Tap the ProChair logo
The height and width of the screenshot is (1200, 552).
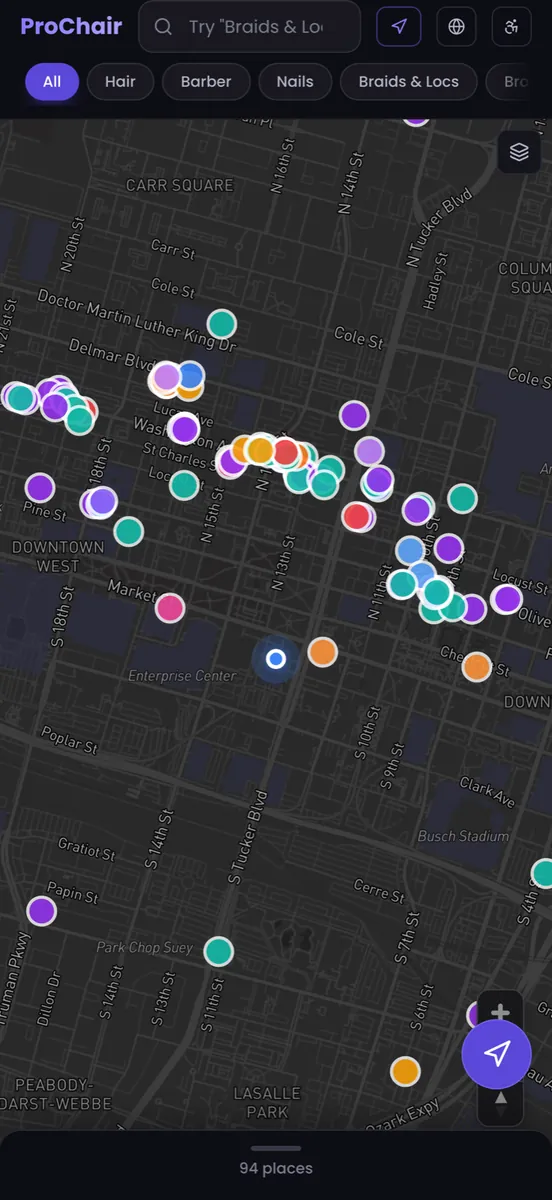(x=71, y=26)
